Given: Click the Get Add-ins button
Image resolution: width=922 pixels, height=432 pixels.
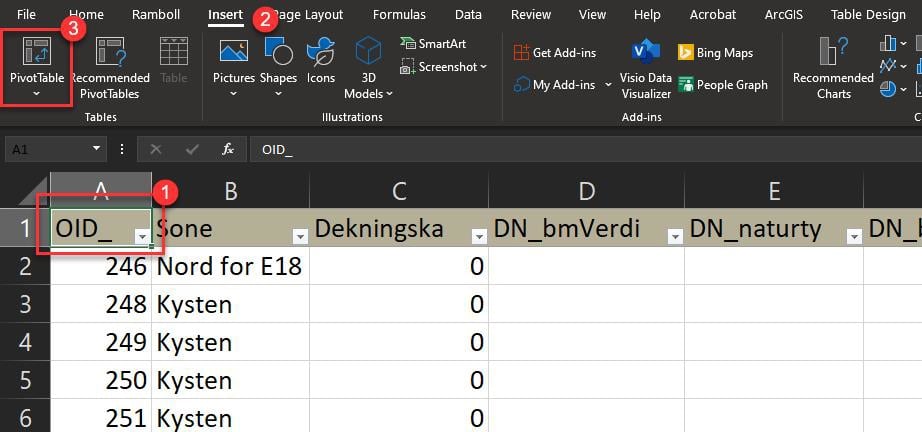Looking at the screenshot, I should click(558, 52).
